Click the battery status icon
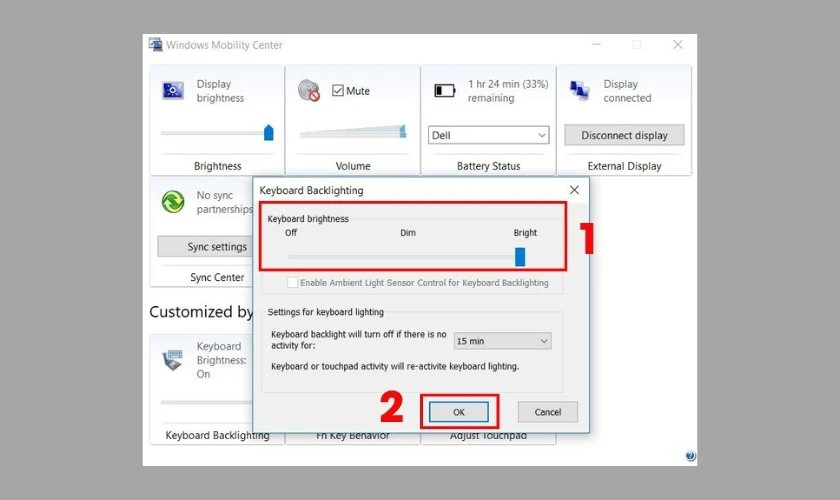Viewport: 840px width, 500px height. (445, 91)
